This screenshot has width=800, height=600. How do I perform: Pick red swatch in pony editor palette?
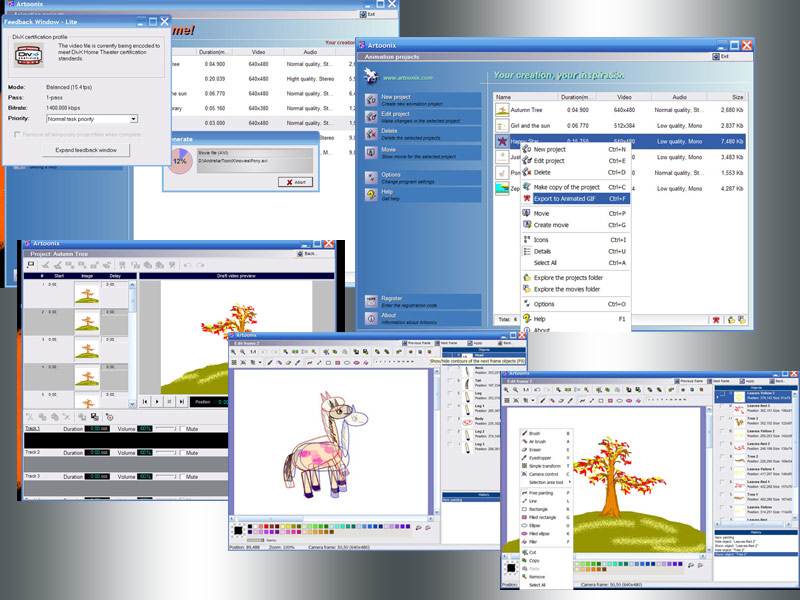(x=266, y=526)
